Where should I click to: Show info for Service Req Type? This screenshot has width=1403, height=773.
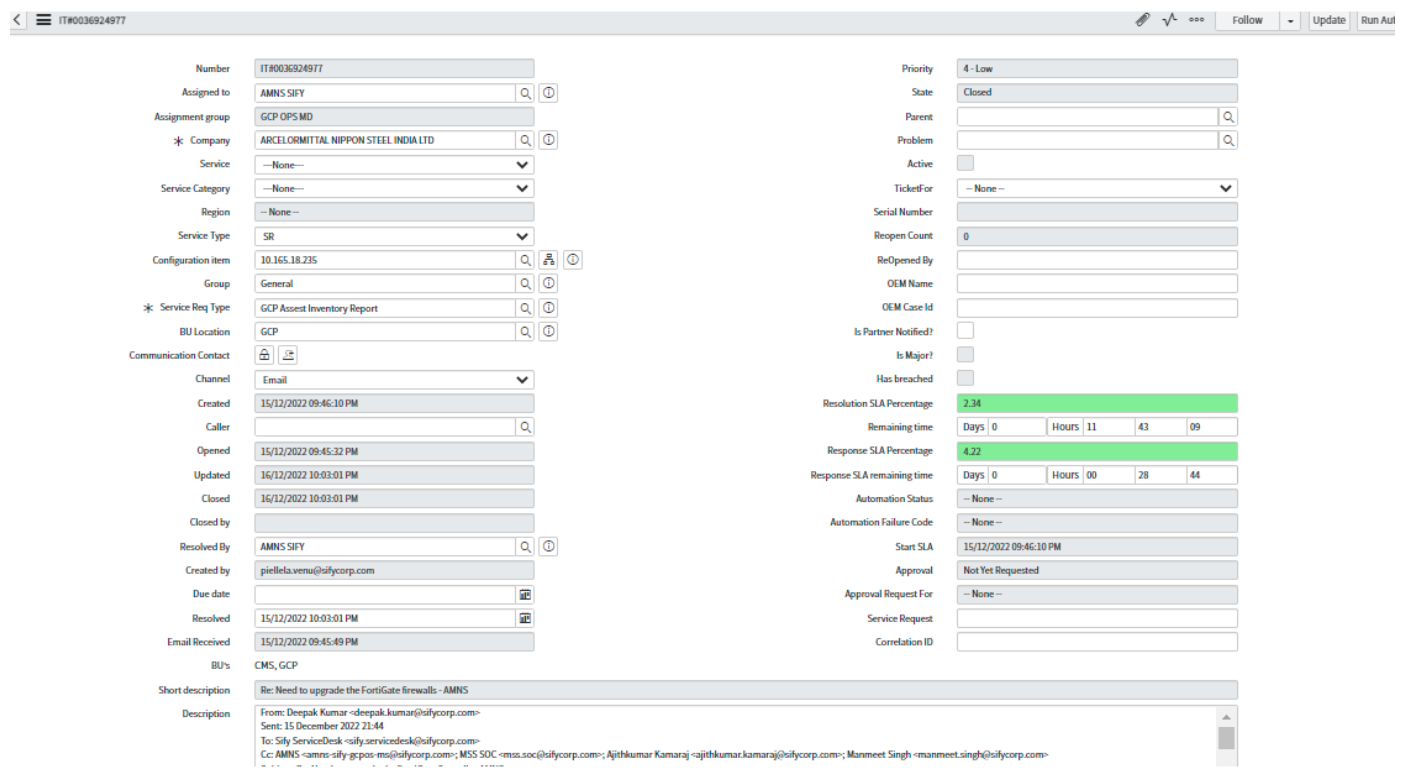548,308
